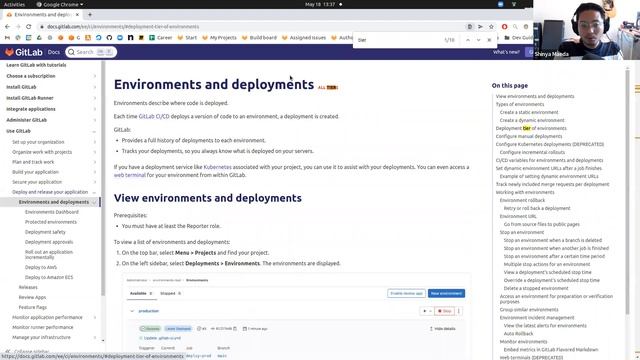This screenshot has height=360, width=640.
Task: Open the Ubuntu Activities overview
Action: (14, 4)
